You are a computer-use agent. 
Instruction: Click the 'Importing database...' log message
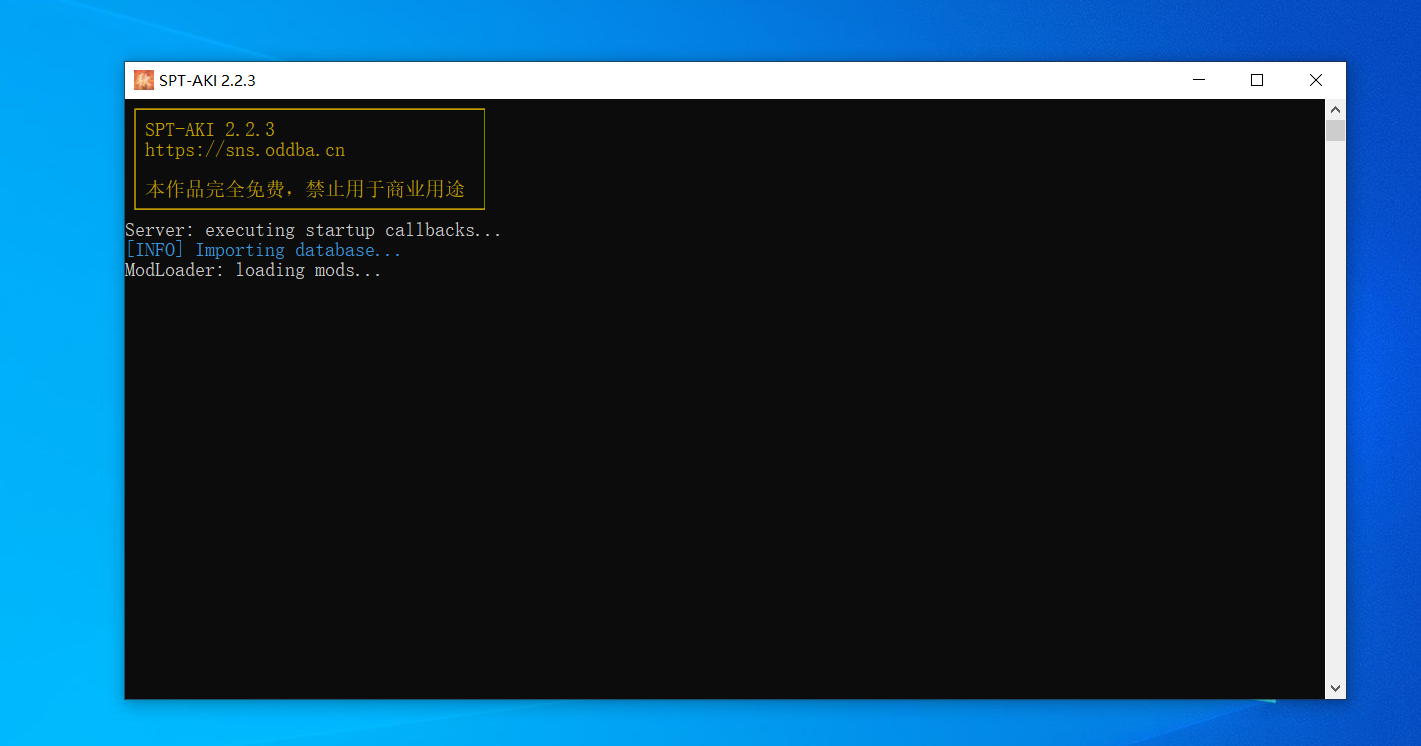click(297, 249)
